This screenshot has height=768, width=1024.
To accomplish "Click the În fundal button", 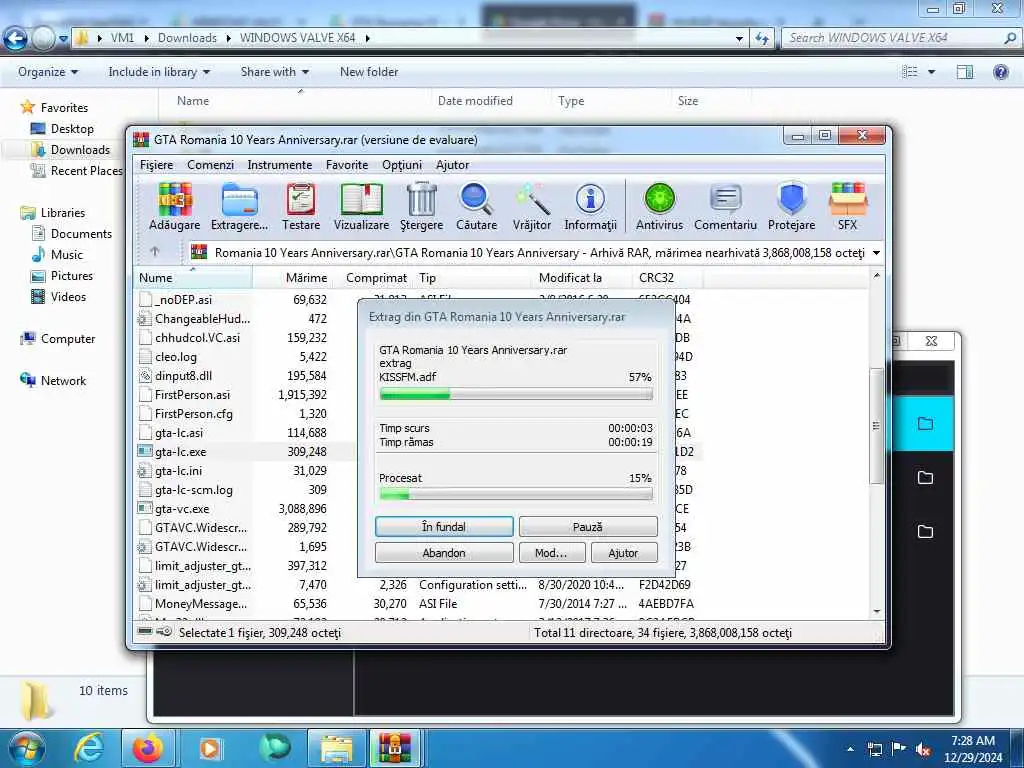I will 444,526.
